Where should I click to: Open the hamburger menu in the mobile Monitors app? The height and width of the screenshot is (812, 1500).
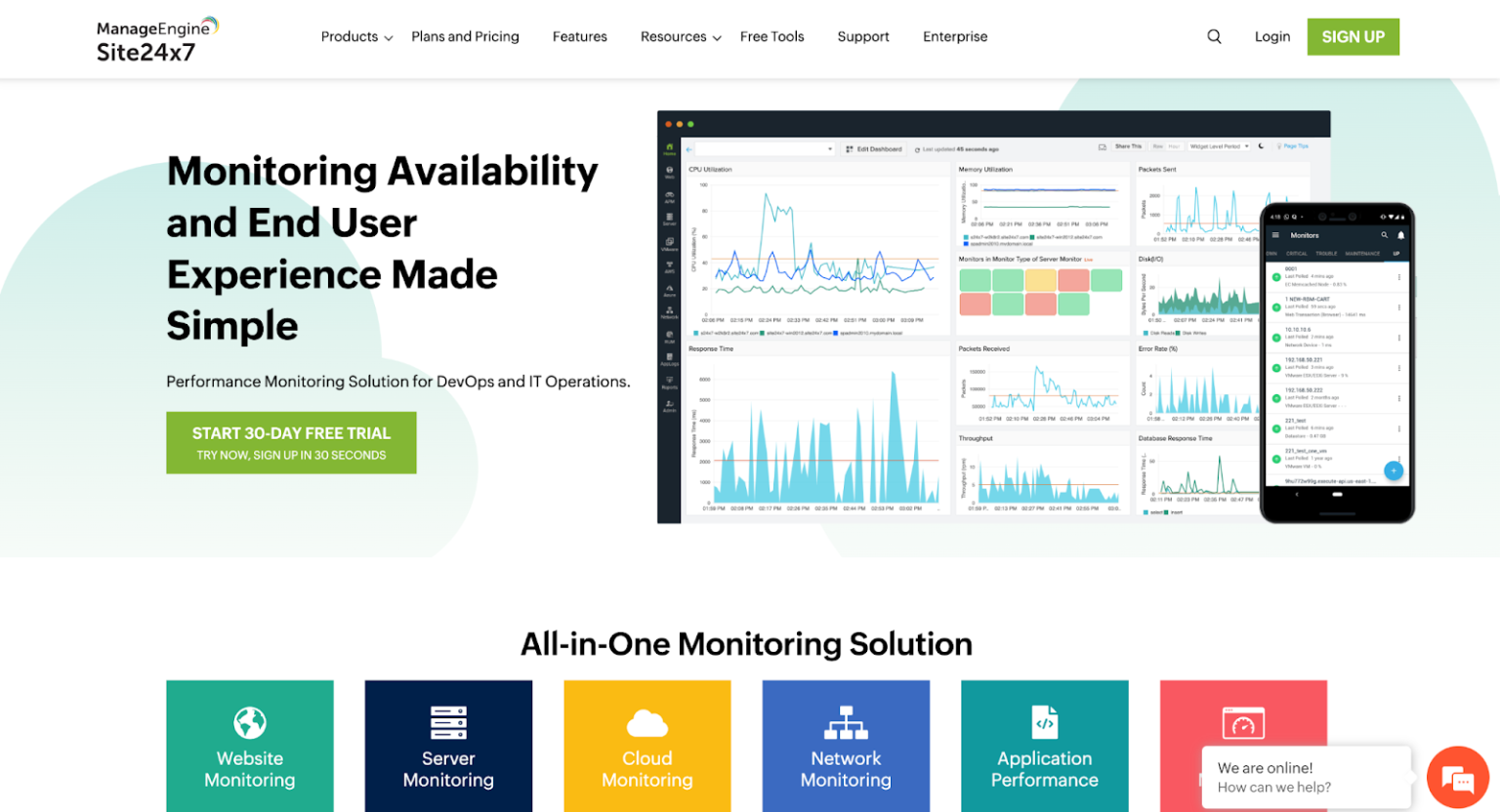click(1275, 234)
